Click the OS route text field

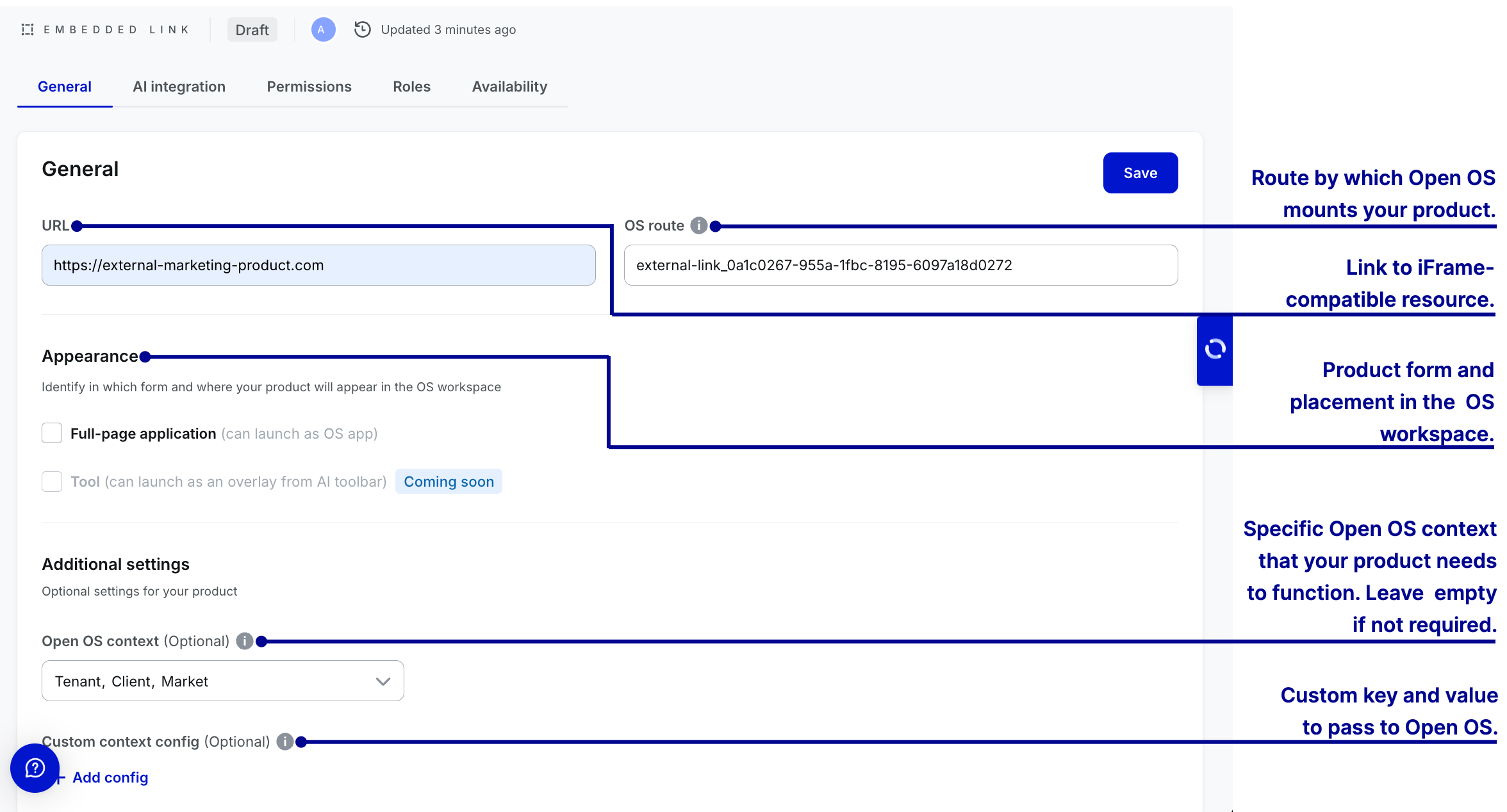coord(900,265)
